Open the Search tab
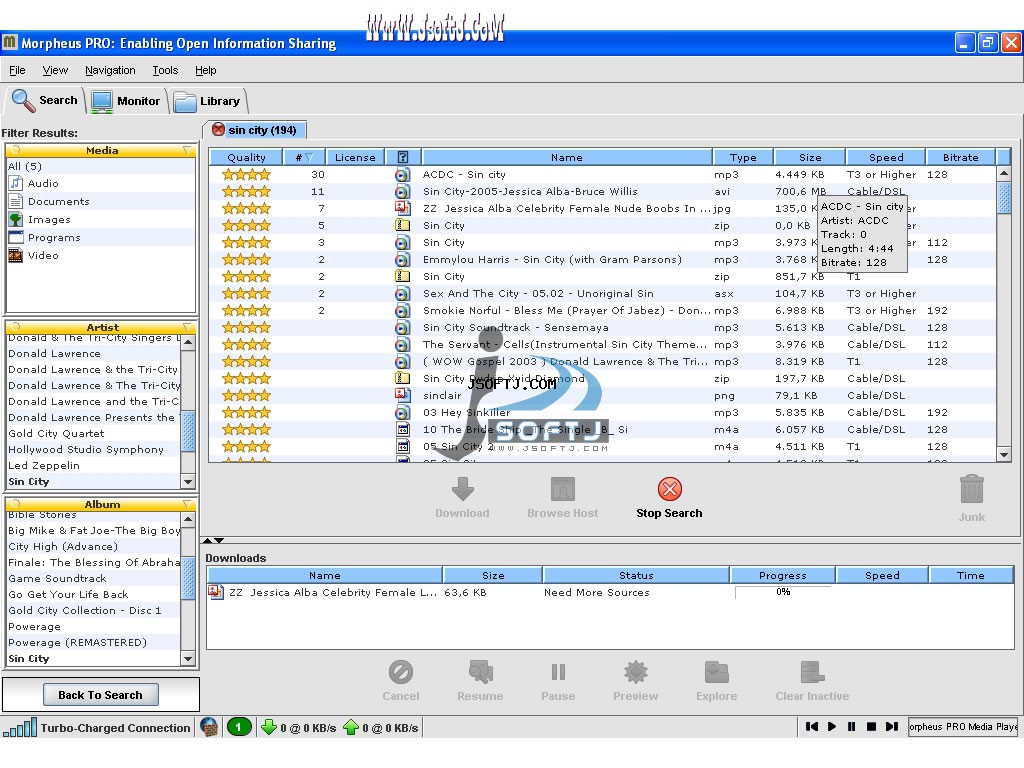The height and width of the screenshot is (768, 1024). click(45, 101)
